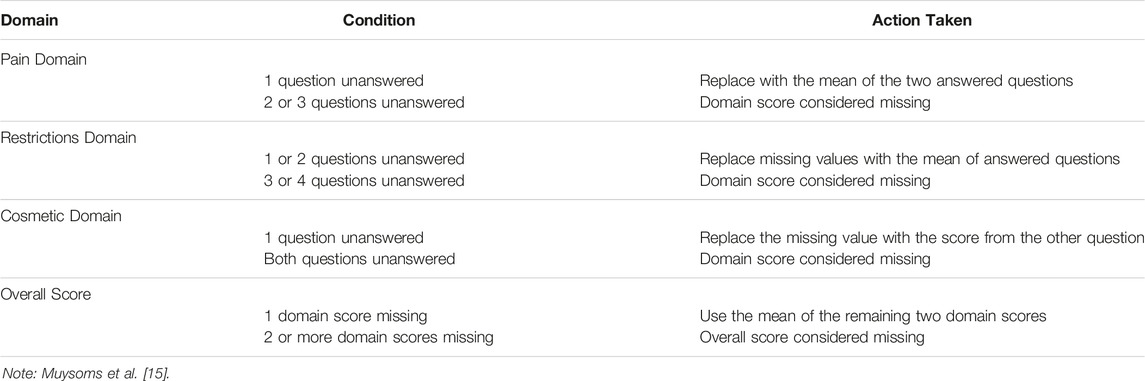
Task: Click the Condition column header
Action: tap(379, 21)
